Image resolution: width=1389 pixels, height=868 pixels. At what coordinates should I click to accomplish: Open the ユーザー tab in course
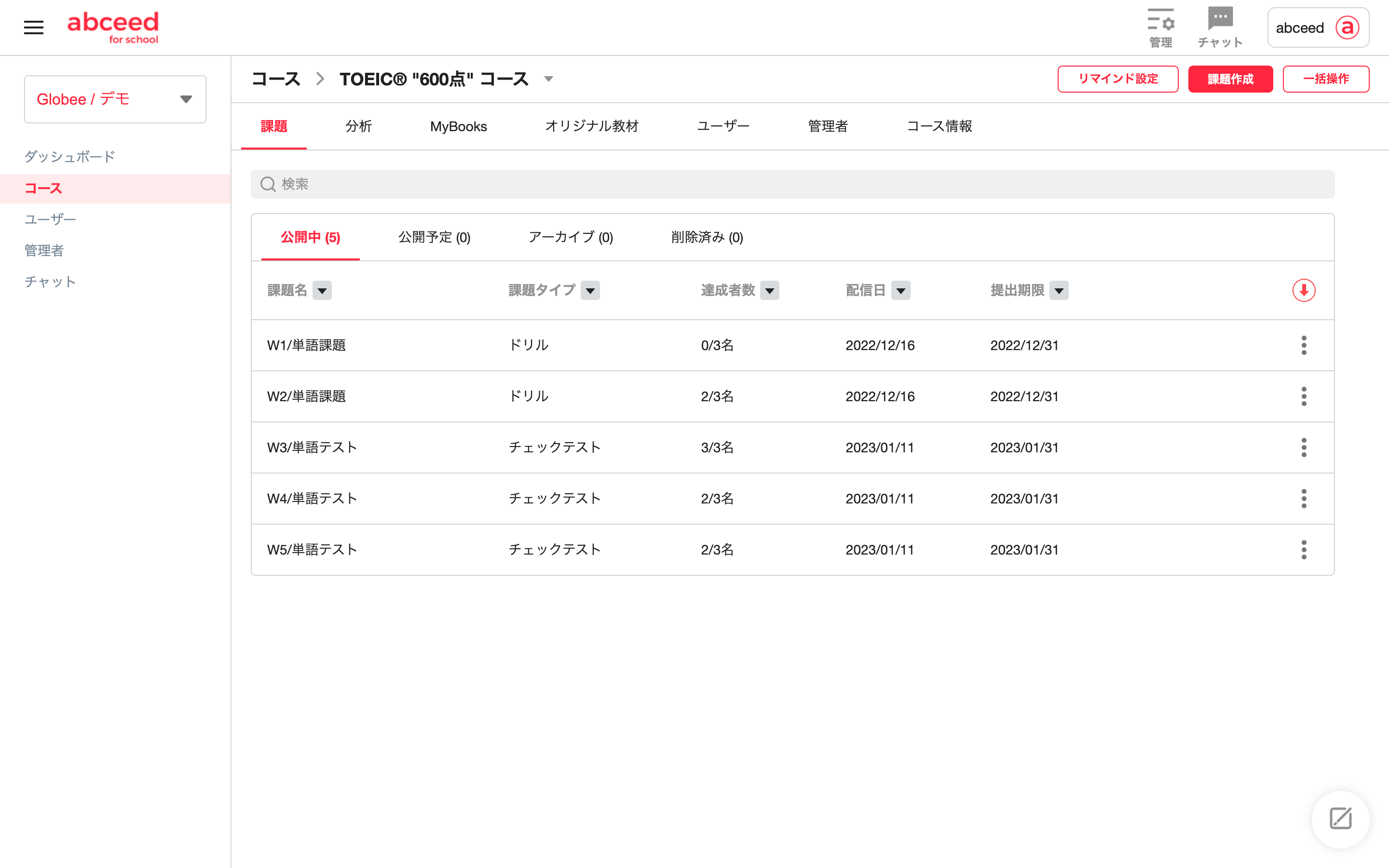[723, 126]
